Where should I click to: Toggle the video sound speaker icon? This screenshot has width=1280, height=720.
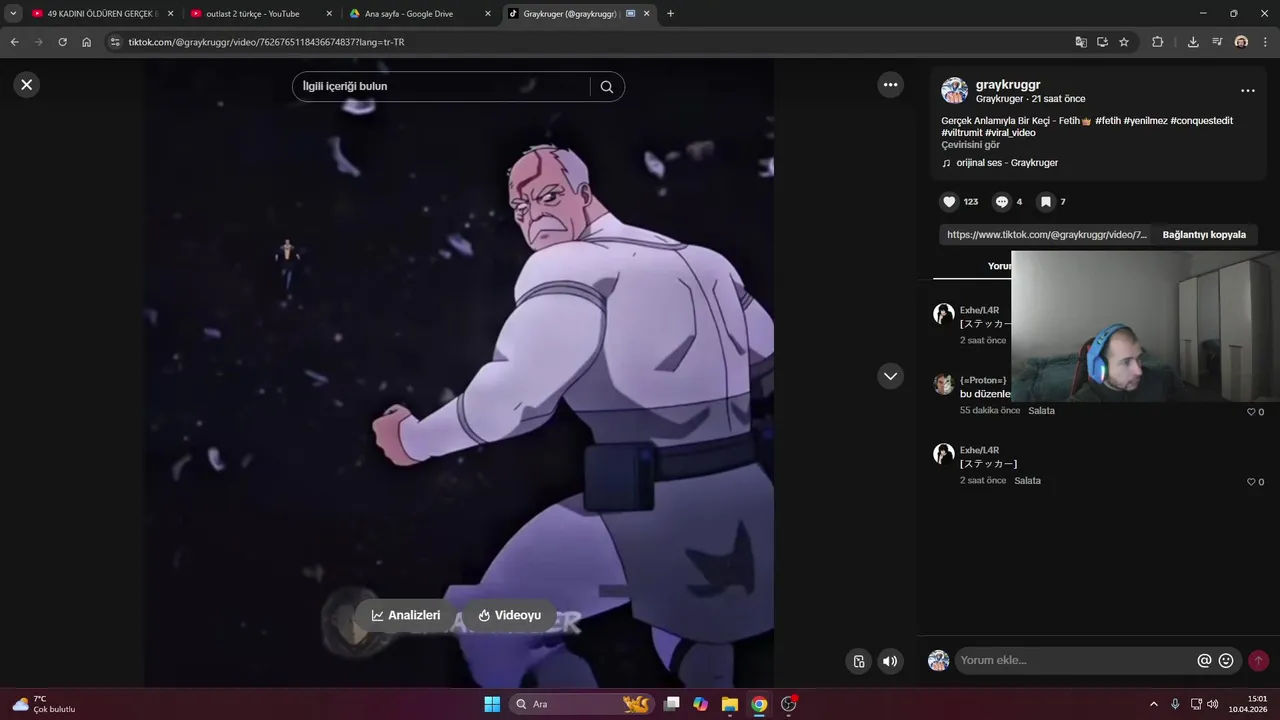click(x=889, y=661)
